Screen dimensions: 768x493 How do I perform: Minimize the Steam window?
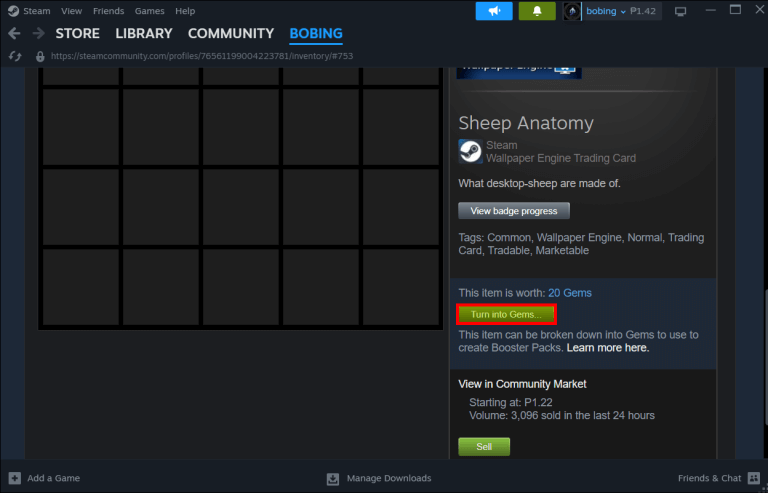(710, 10)
